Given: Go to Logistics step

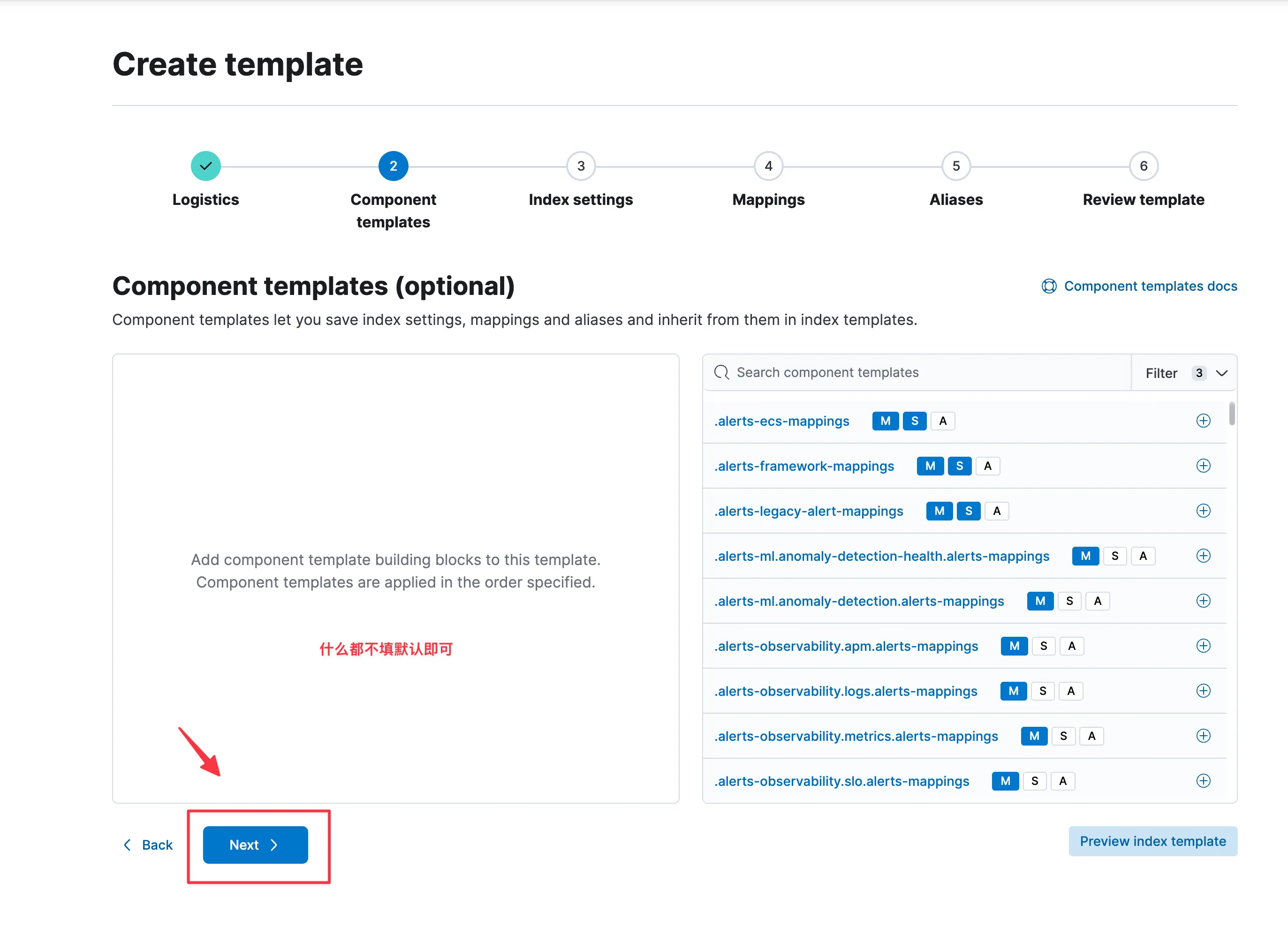Looking at the screenshot, I should (205, 166).
